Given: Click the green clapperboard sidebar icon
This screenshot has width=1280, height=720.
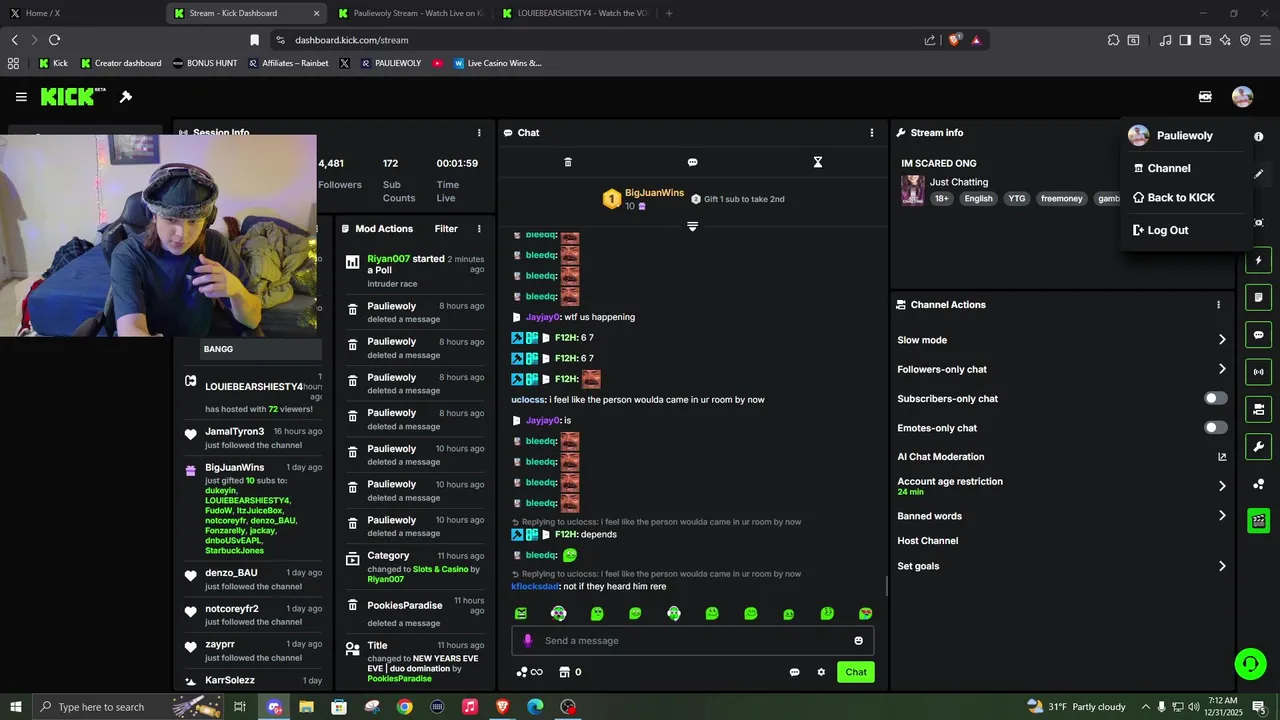Looking at the screenshot, I should click(x=1259, y=521).
